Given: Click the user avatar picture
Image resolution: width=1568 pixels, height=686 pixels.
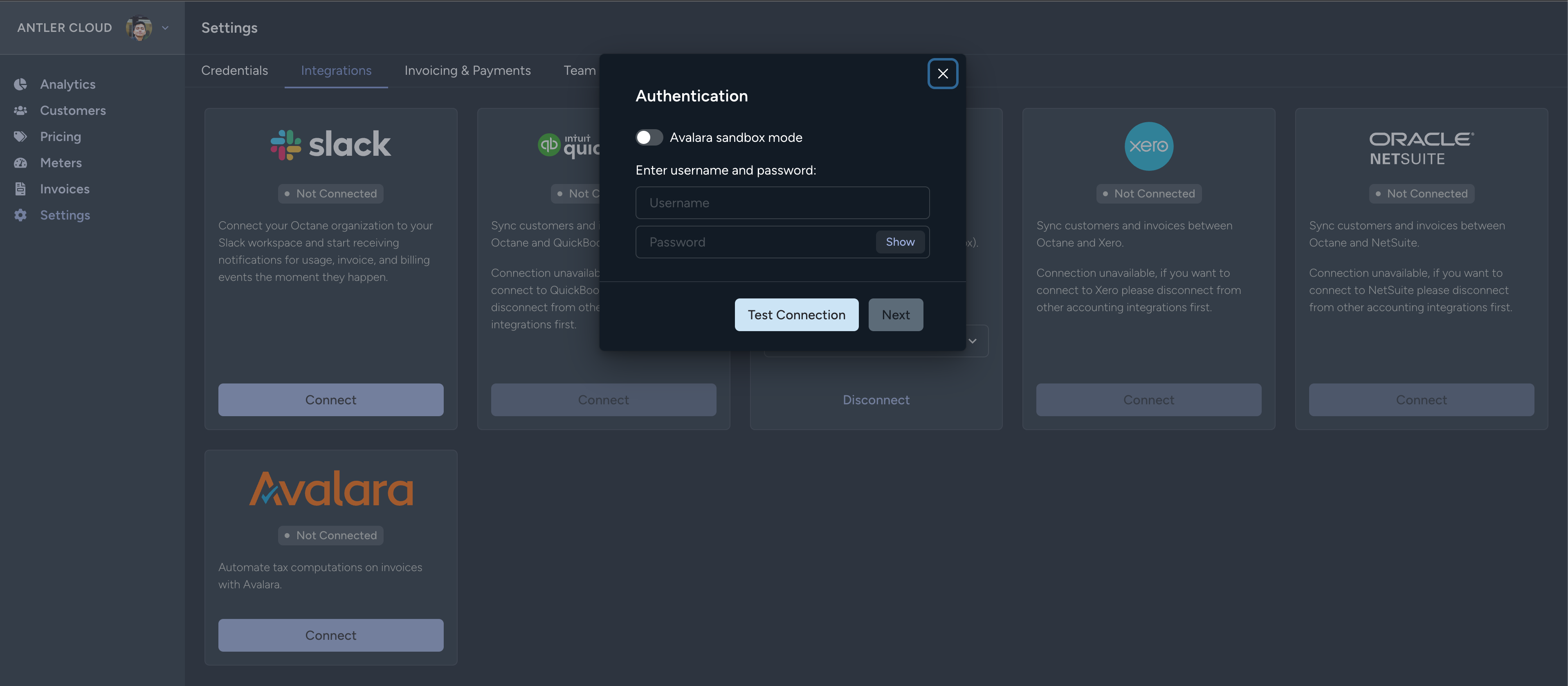Looking at the screenshot, I should point(139,28).
